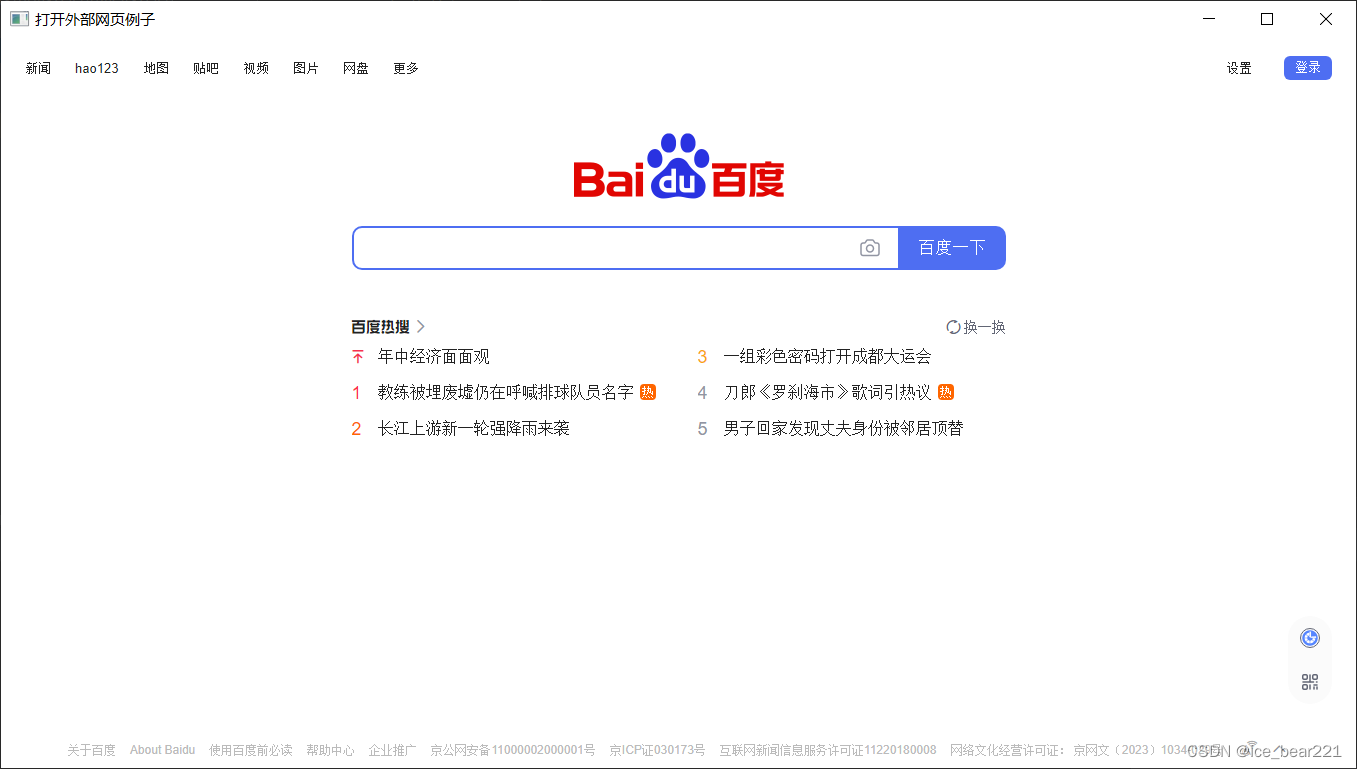
Task: Open the 帮助中心 footer link
Action: [x=330, y=750]
